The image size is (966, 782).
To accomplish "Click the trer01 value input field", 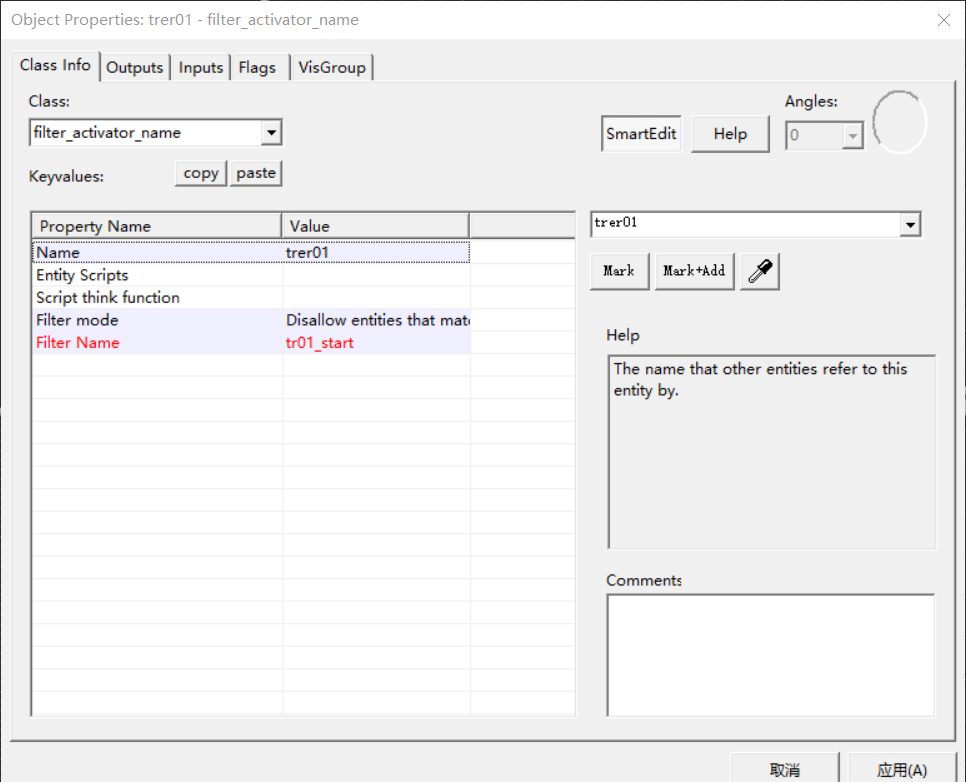I will 745,224.
